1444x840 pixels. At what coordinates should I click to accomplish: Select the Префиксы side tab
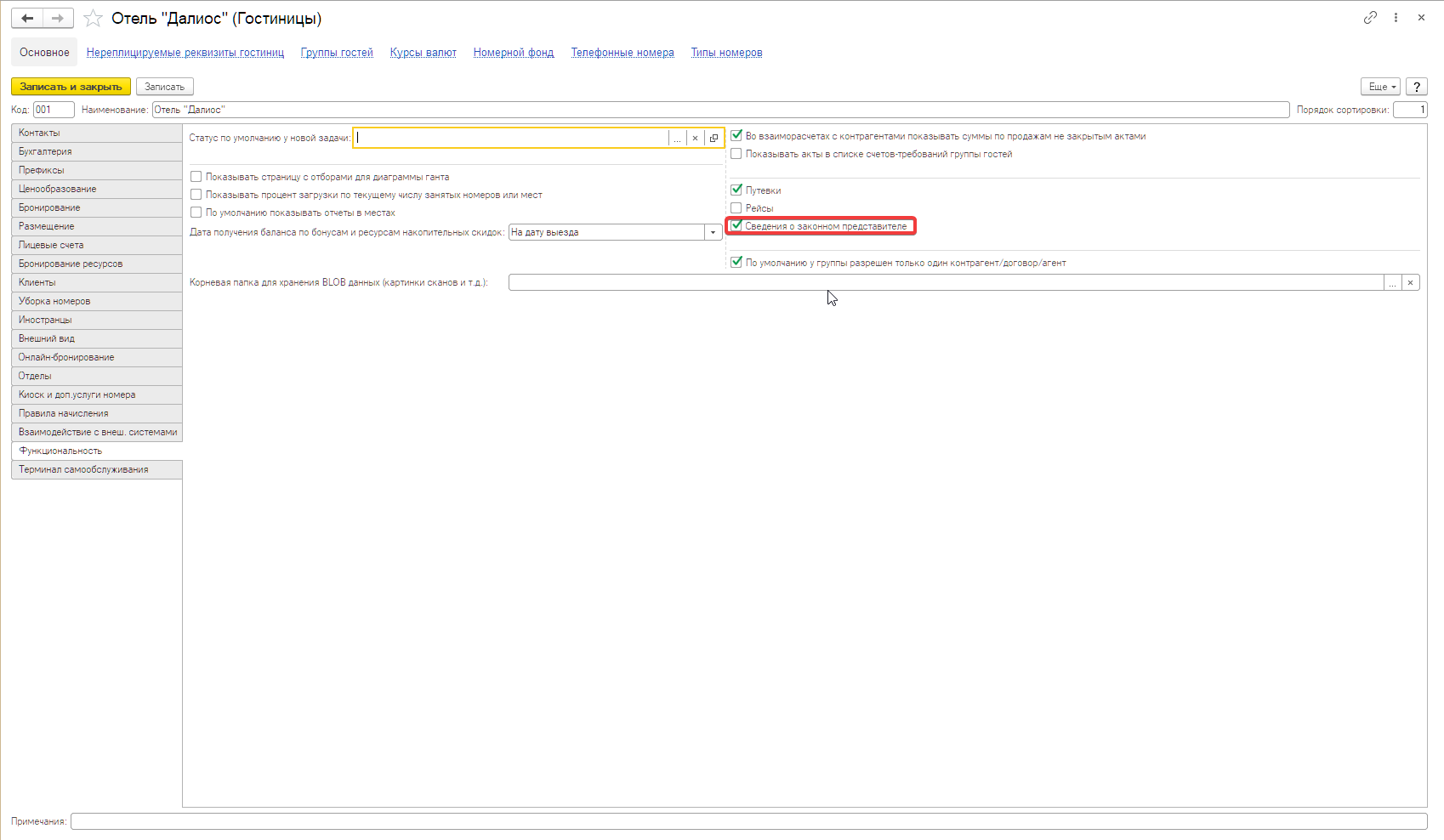pos(97,170)
